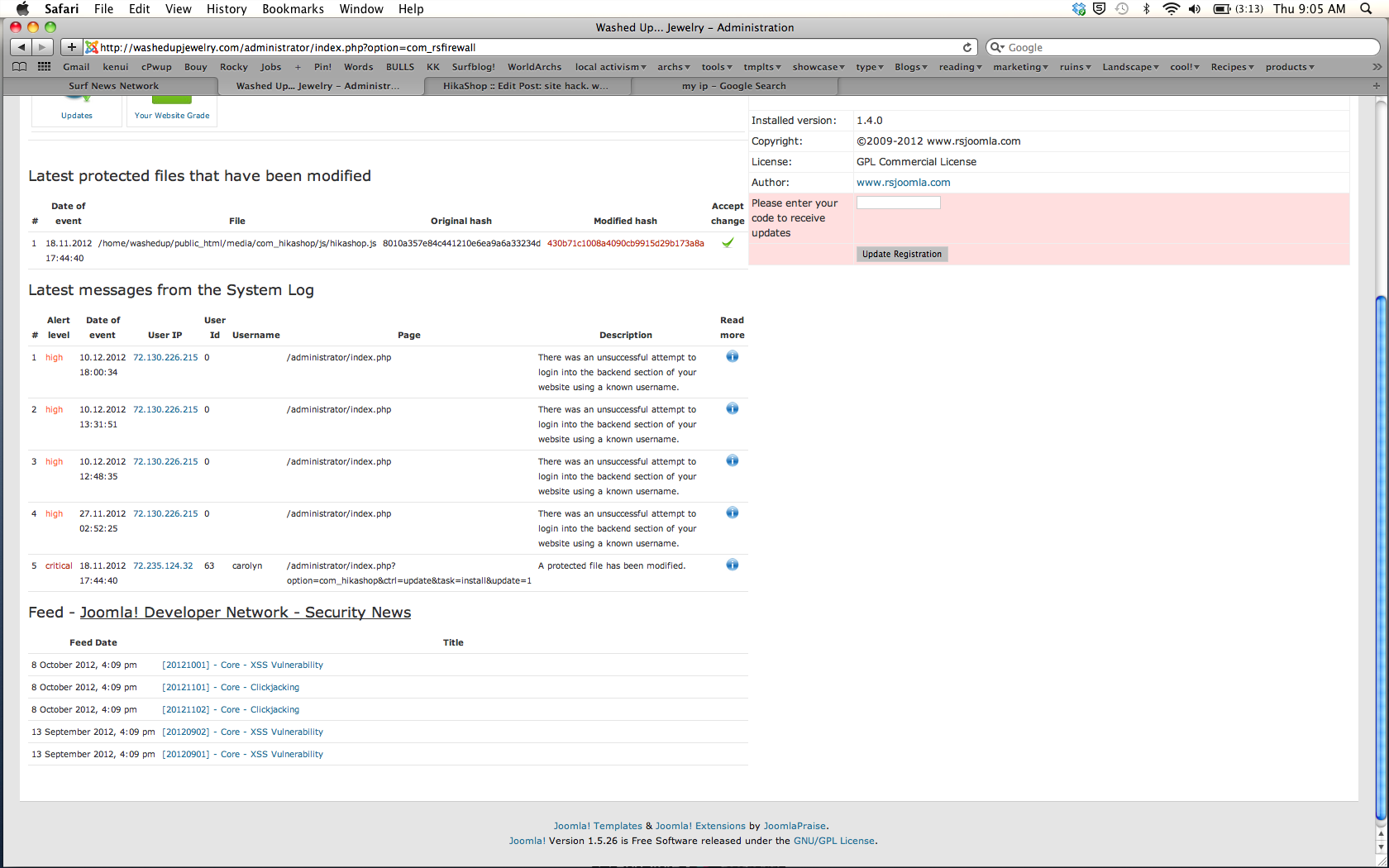This screenshot has width=1389, height=868.
Task: Click the Update Registration button
Action: click(902, 255)
